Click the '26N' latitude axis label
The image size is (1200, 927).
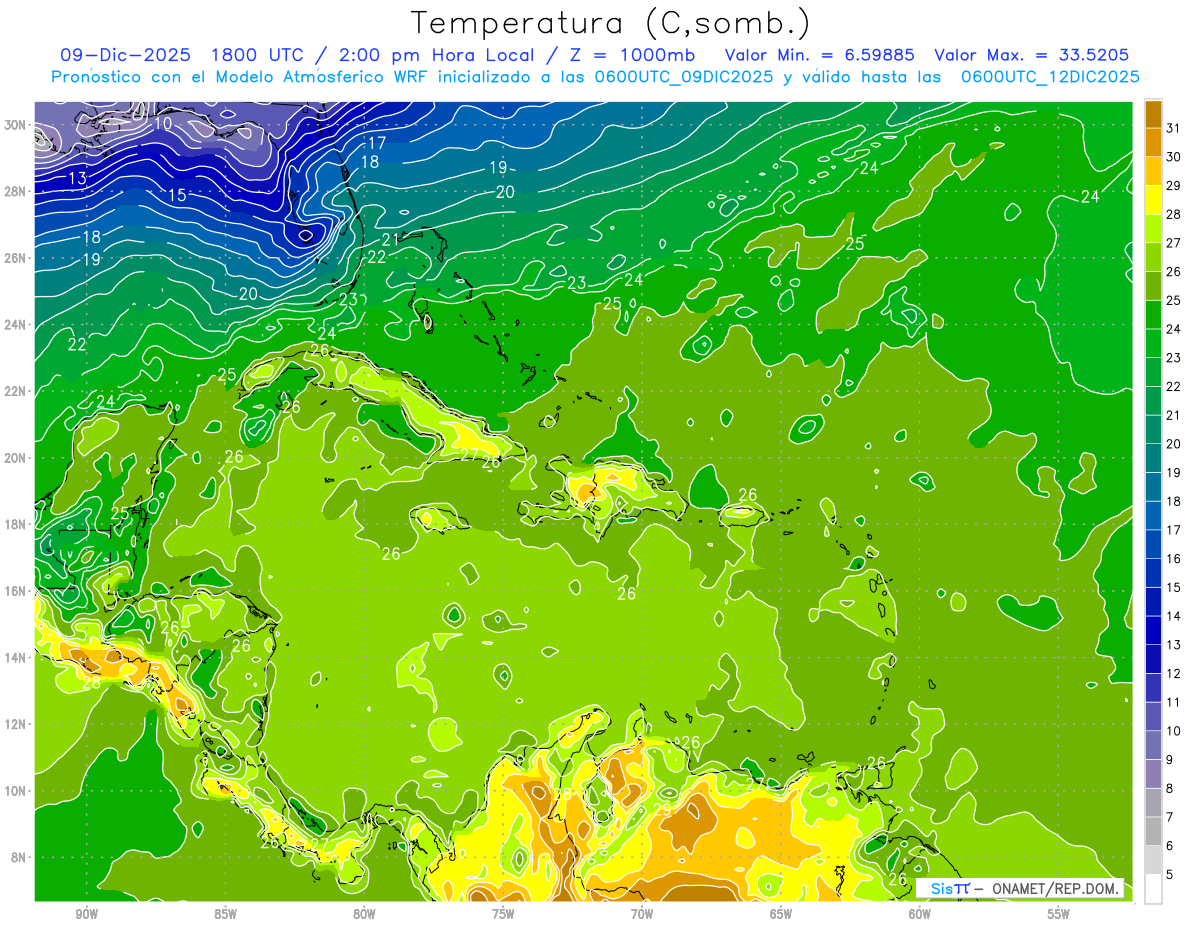click(15, 258)
